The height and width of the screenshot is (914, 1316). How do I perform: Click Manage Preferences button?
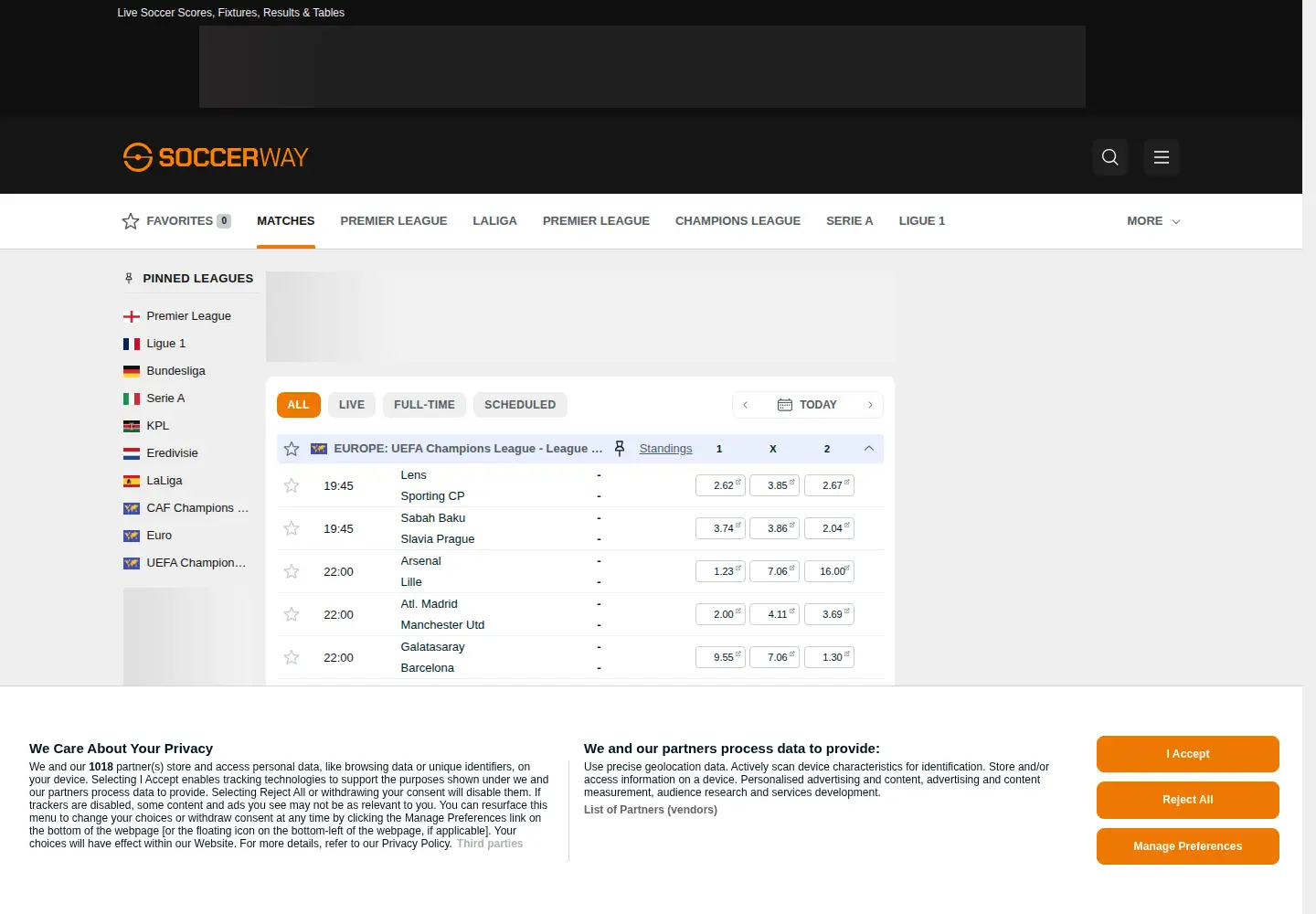pyautogui.click(x=1187, y=846)
